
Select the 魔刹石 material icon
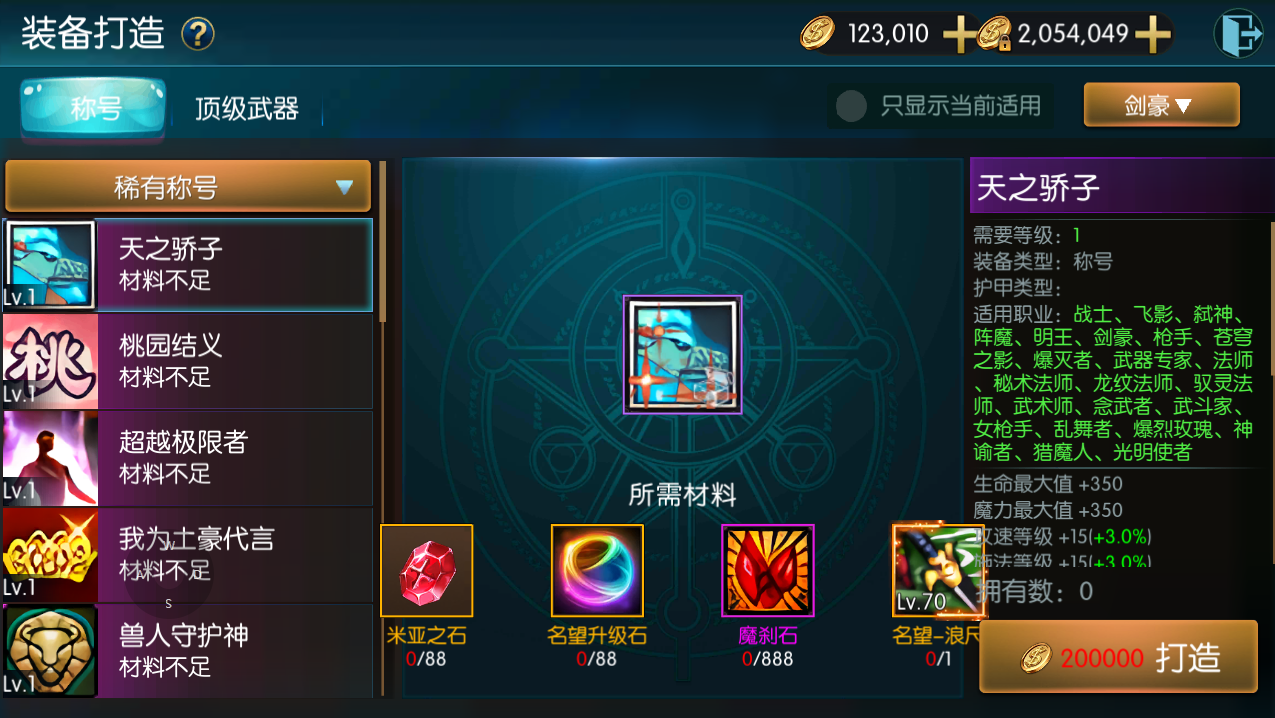(768, 571)
